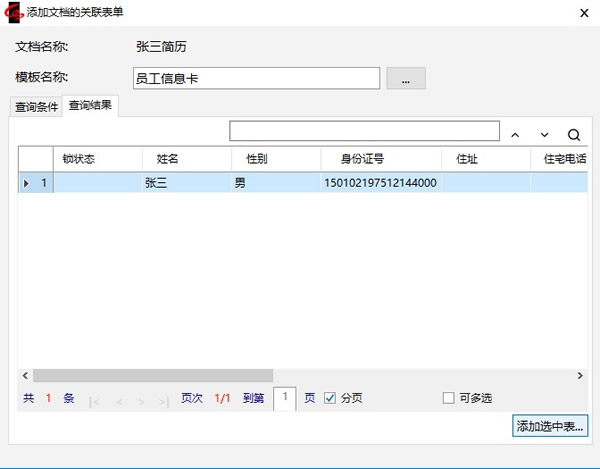Go to first page navigation icon
Viewport: 600px width, 469px height.
(x=95, y=400)
